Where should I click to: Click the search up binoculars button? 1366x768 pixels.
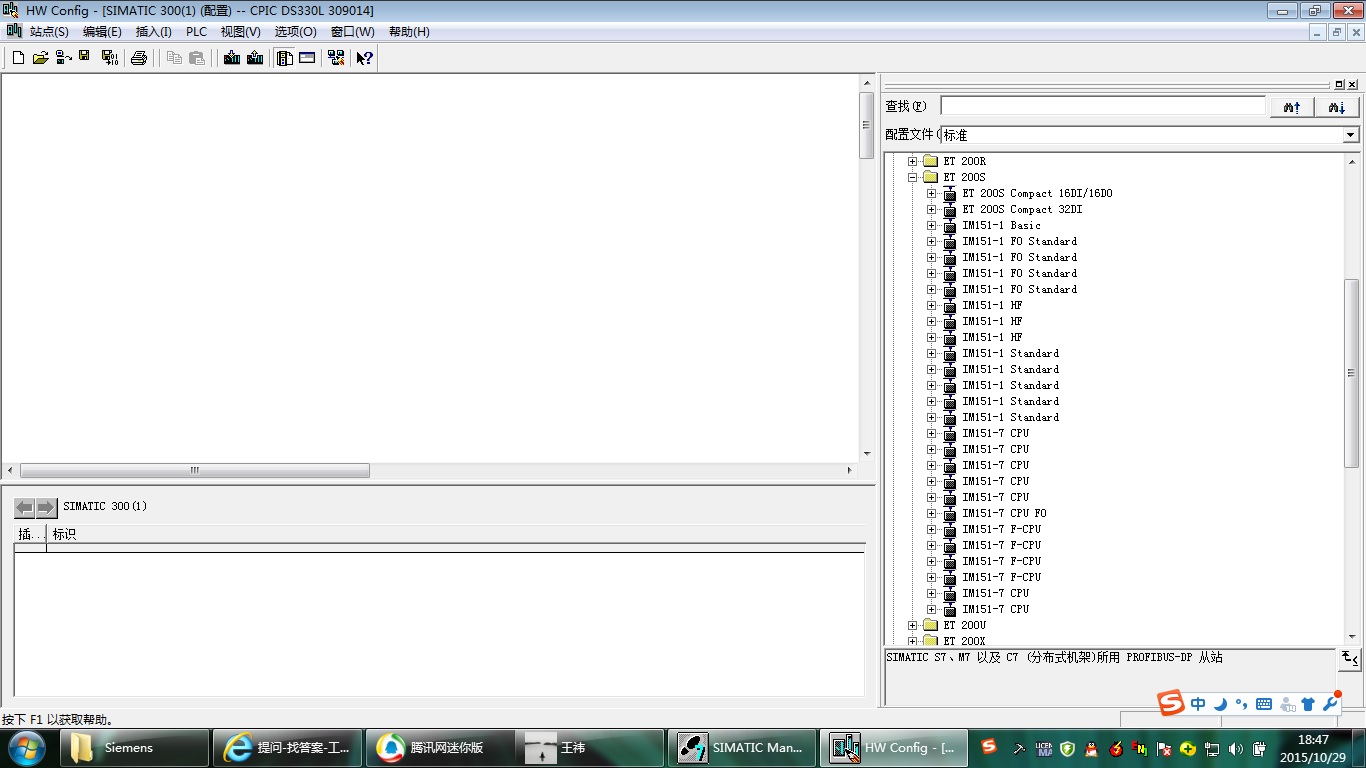click(x=1292, y=107)
